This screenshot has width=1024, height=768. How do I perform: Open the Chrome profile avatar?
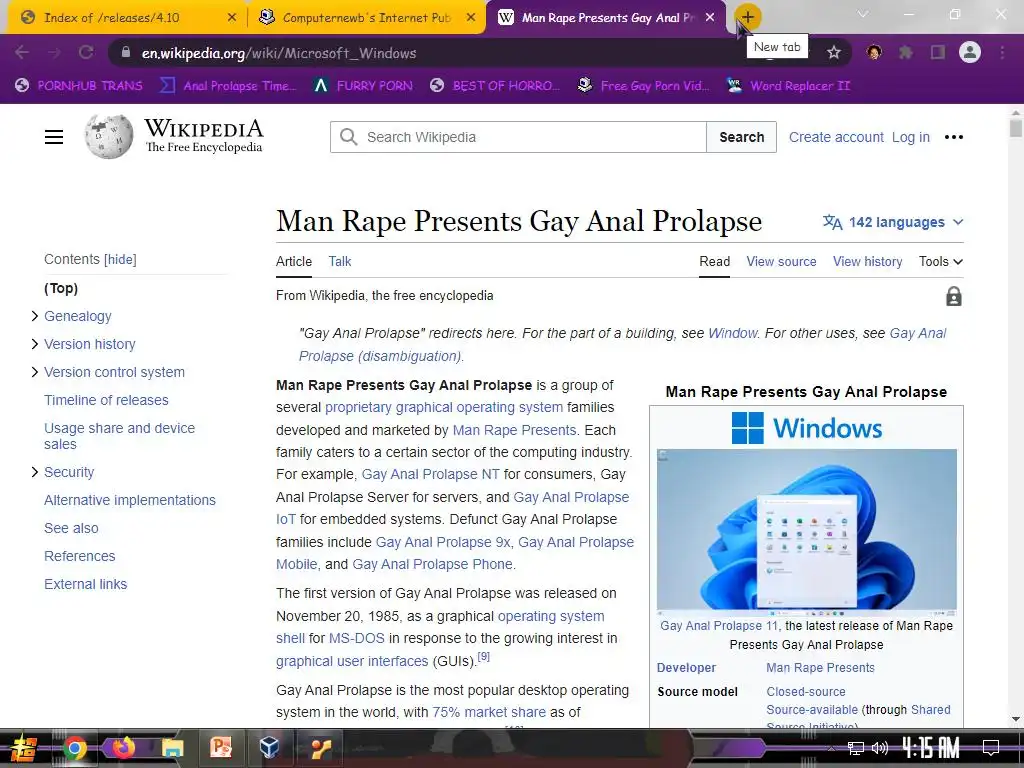(970, 52)
